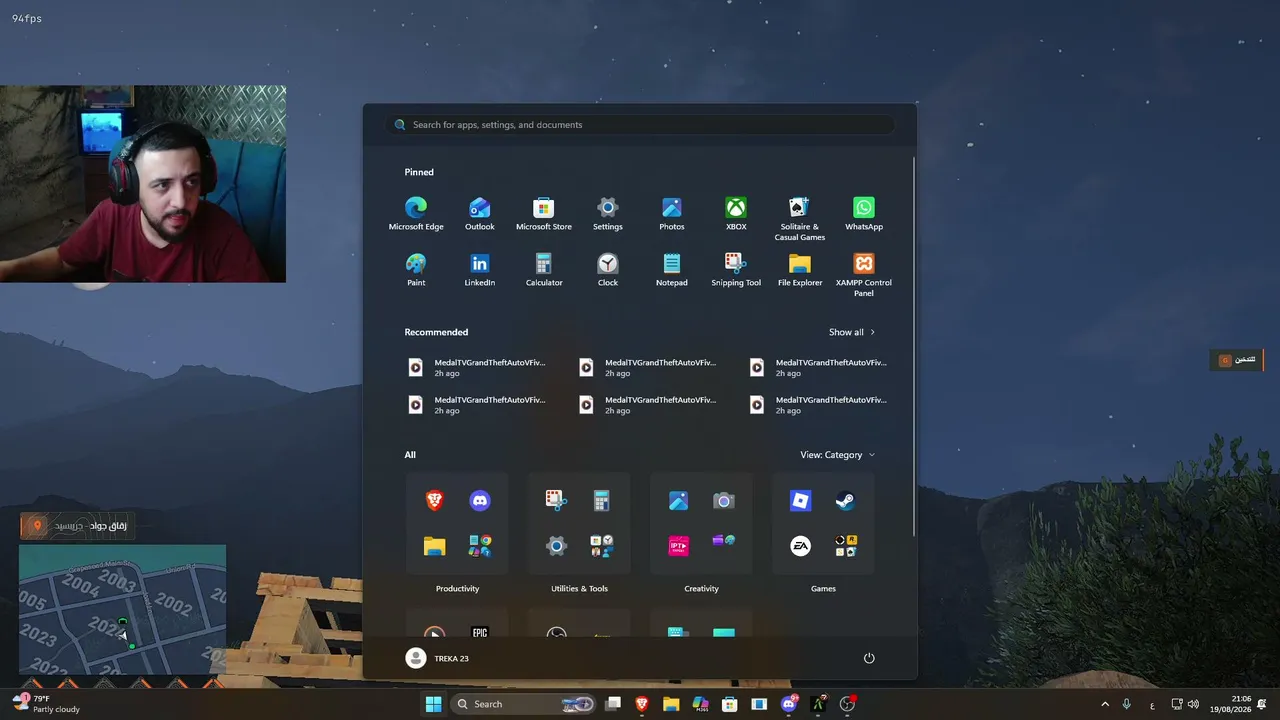Open the pink IPTV app in Creativity
Image resolution: width=1280 pixels, height=720 pixels.
pyautogui.click(x=678, y=546)
